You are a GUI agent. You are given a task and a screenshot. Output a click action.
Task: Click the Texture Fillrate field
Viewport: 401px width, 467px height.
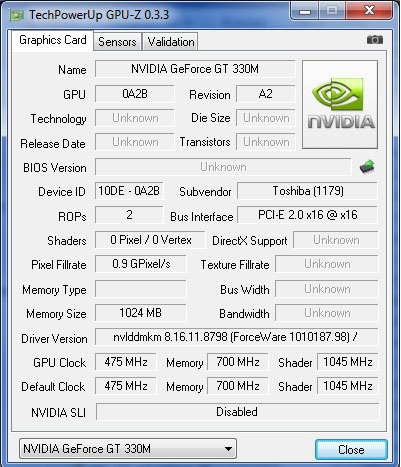coord(327,264)
